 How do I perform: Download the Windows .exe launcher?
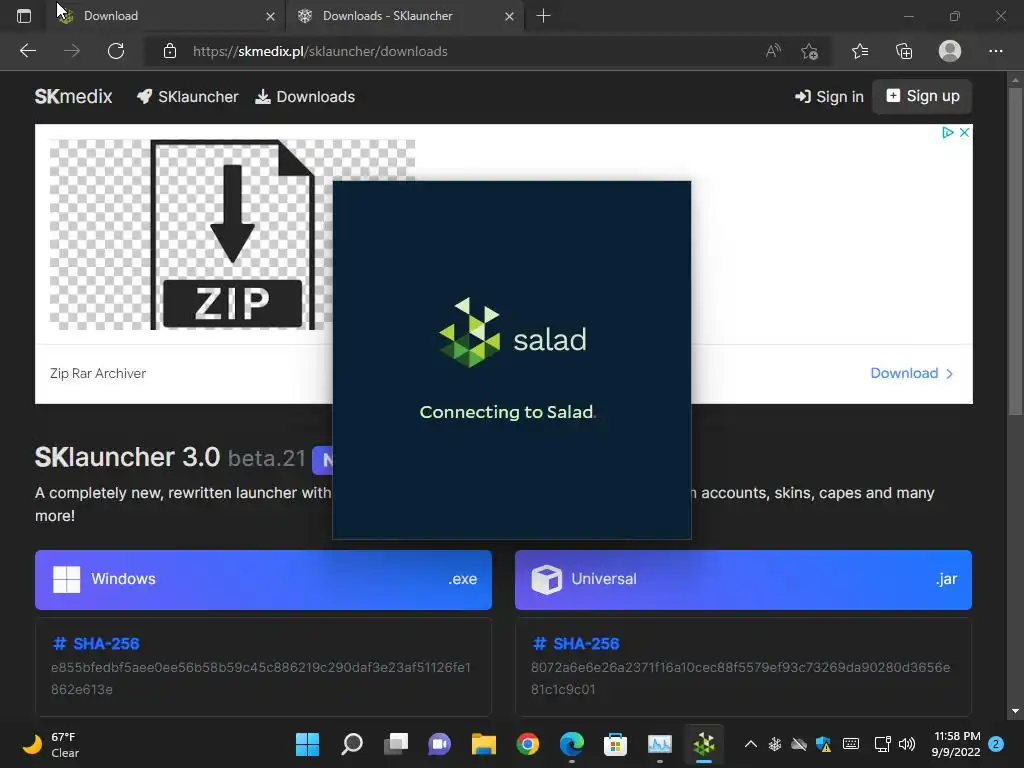coord(263,579)
